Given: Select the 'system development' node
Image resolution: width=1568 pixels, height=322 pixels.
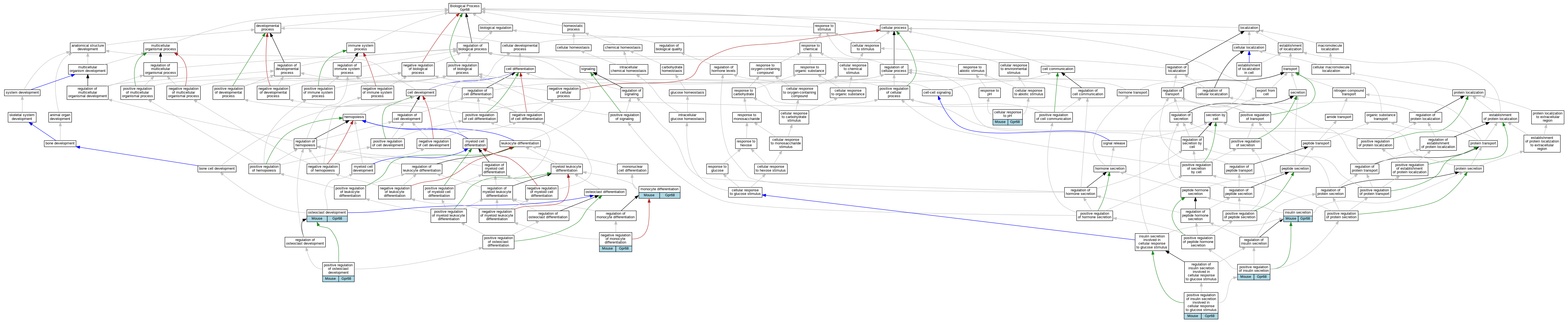Looking at the screenshot, I should tap(22, 93).
